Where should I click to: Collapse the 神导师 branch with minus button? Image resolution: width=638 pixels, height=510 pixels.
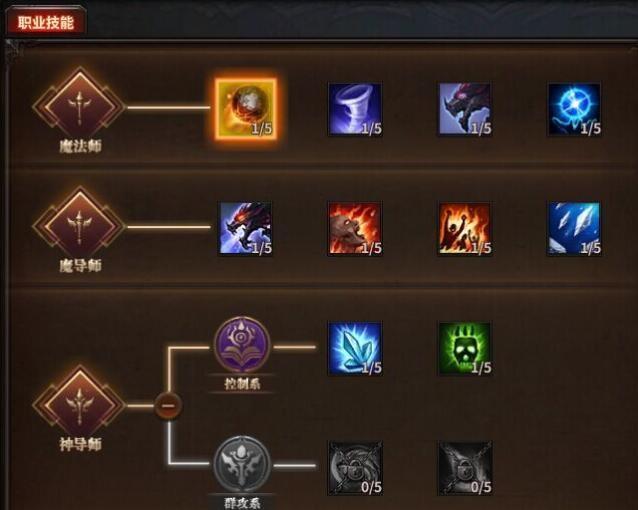click(x=168, y=405)
